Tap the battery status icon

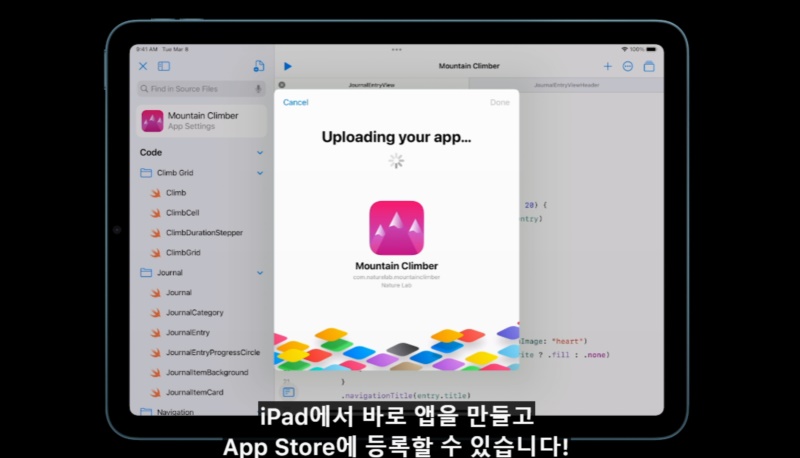point(651,49)
